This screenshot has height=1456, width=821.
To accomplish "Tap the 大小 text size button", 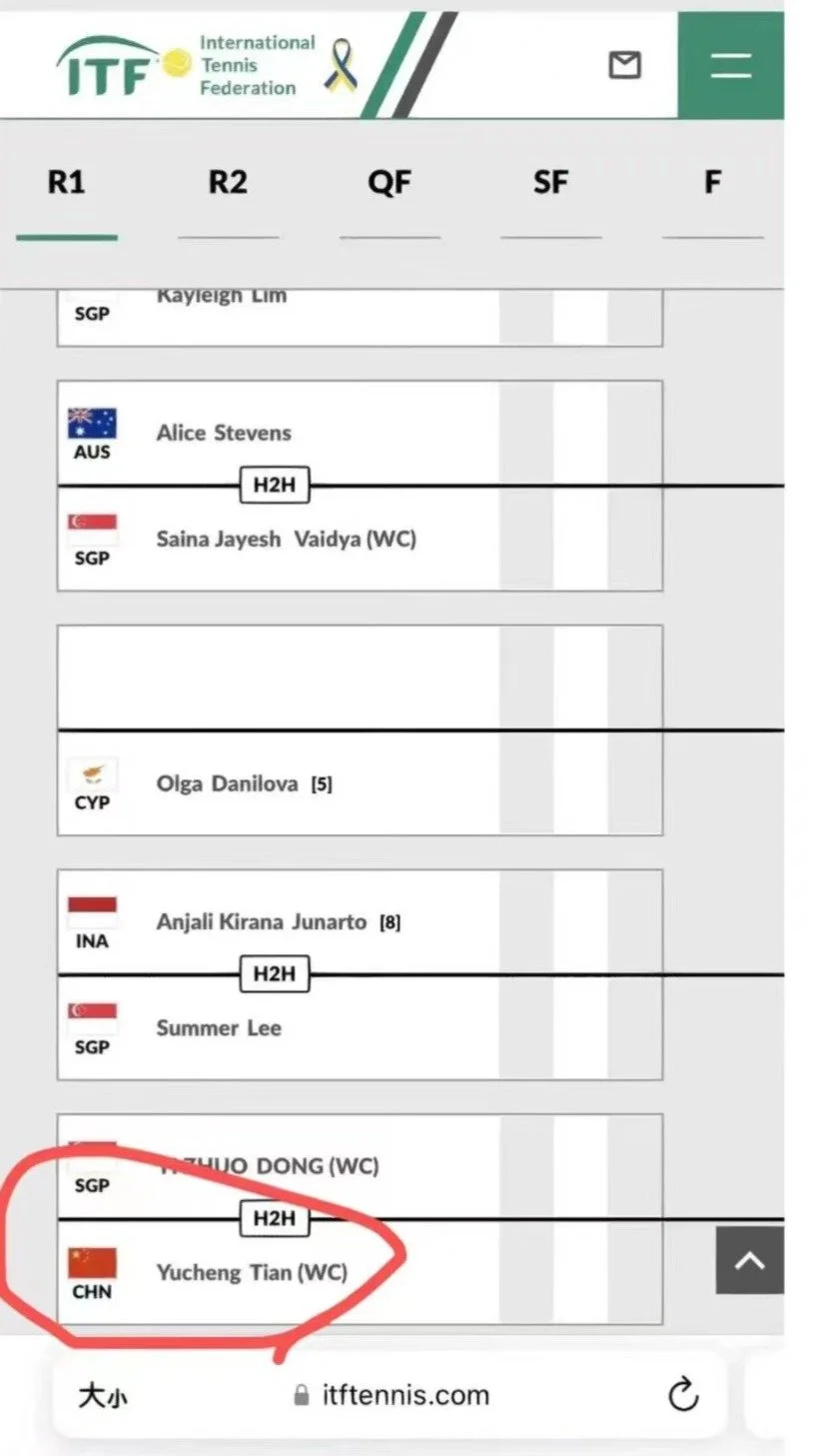I will coord(102,1395).
